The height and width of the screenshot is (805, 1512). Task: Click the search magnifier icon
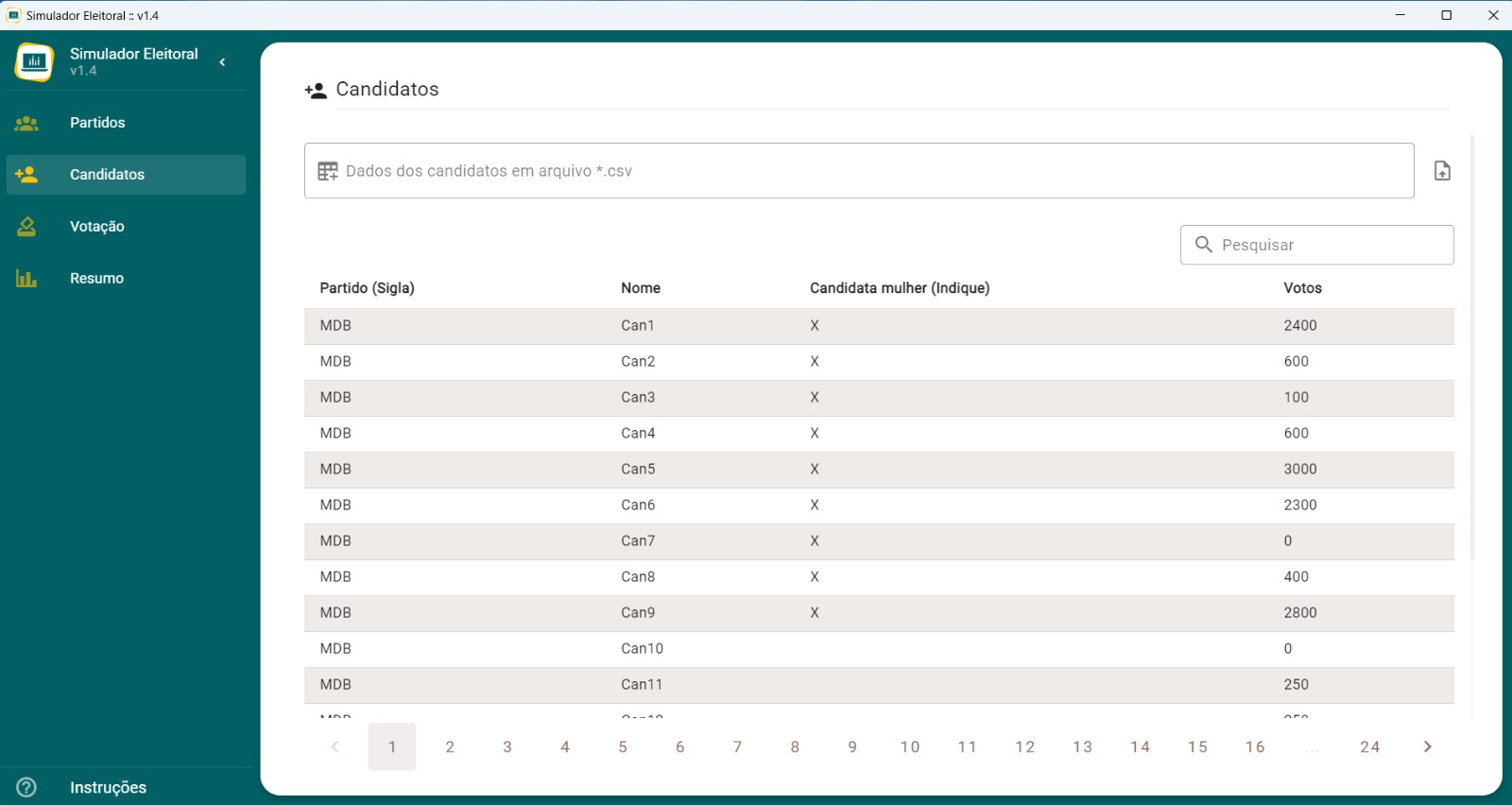[x=1203, y=245]
